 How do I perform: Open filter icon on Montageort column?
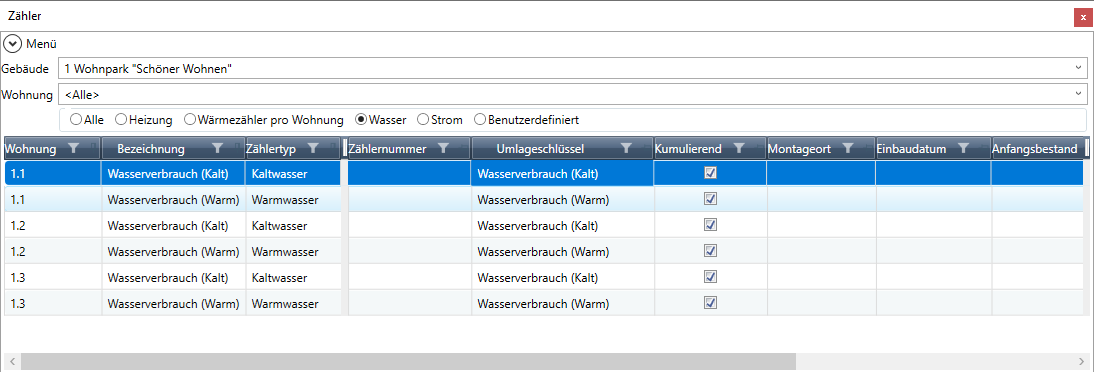848,148
